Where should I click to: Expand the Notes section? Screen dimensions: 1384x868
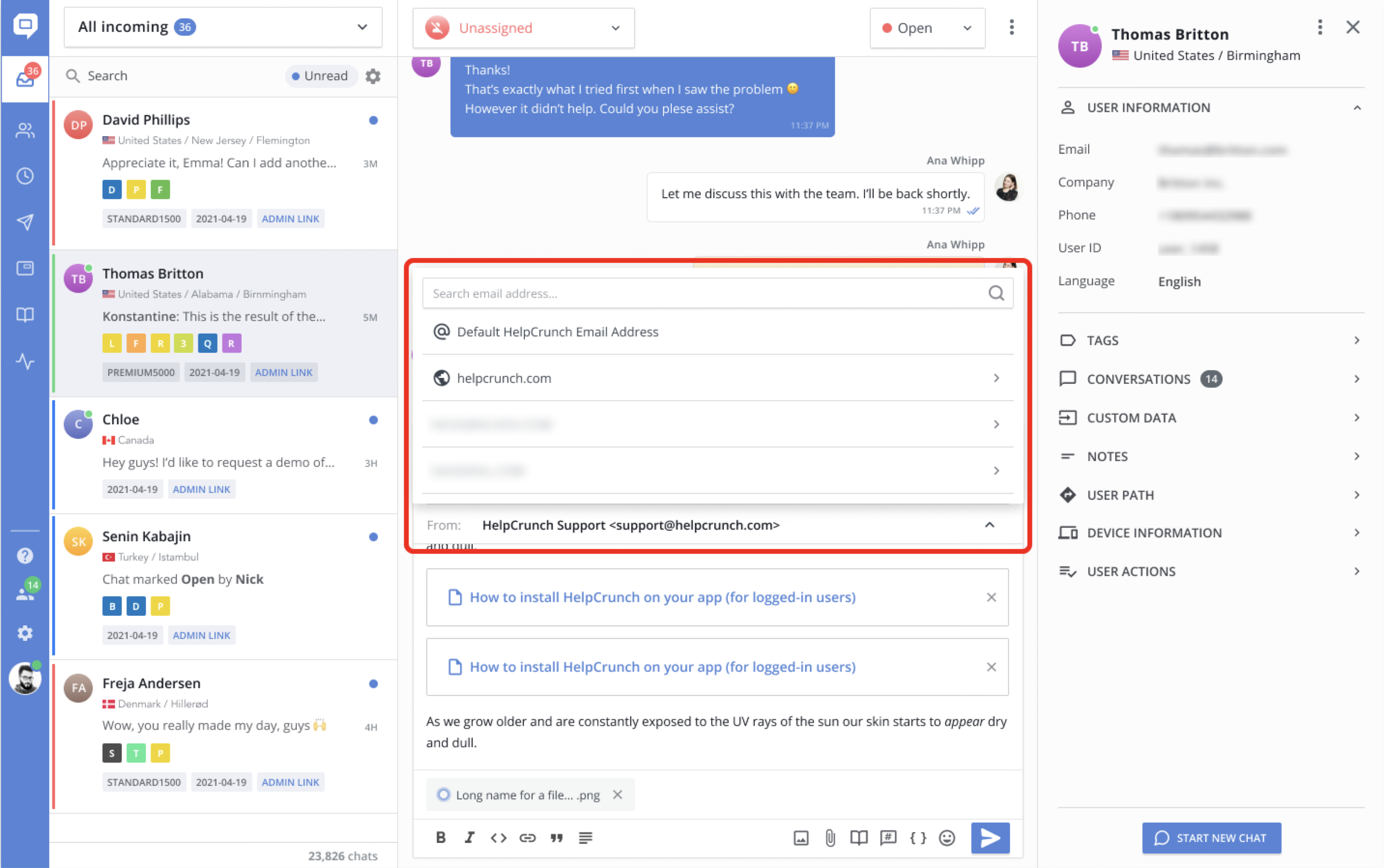point(1211,456)
